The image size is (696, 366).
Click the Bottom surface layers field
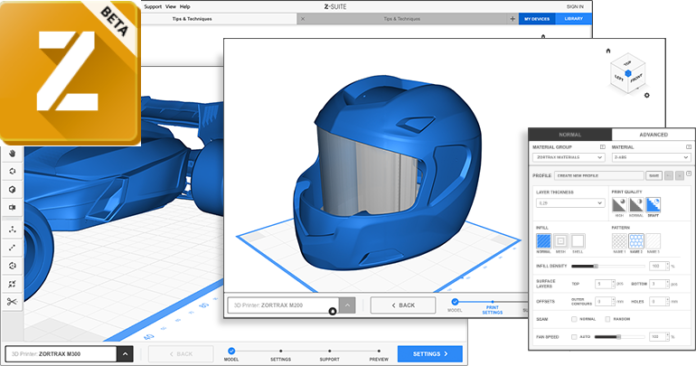tap(659, 284)
